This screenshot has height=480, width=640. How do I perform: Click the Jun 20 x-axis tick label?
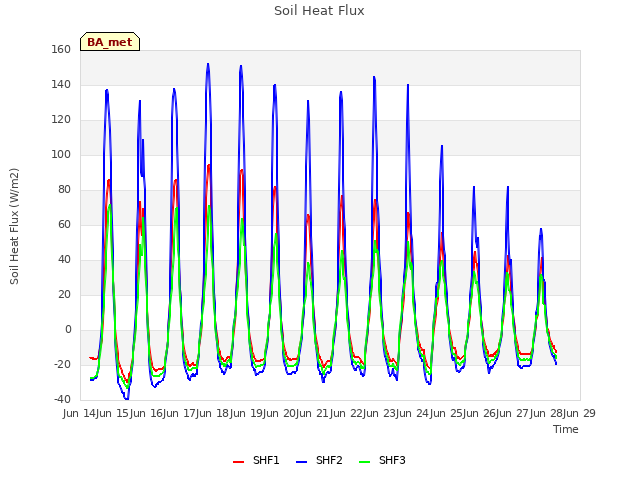coord(281,413)
